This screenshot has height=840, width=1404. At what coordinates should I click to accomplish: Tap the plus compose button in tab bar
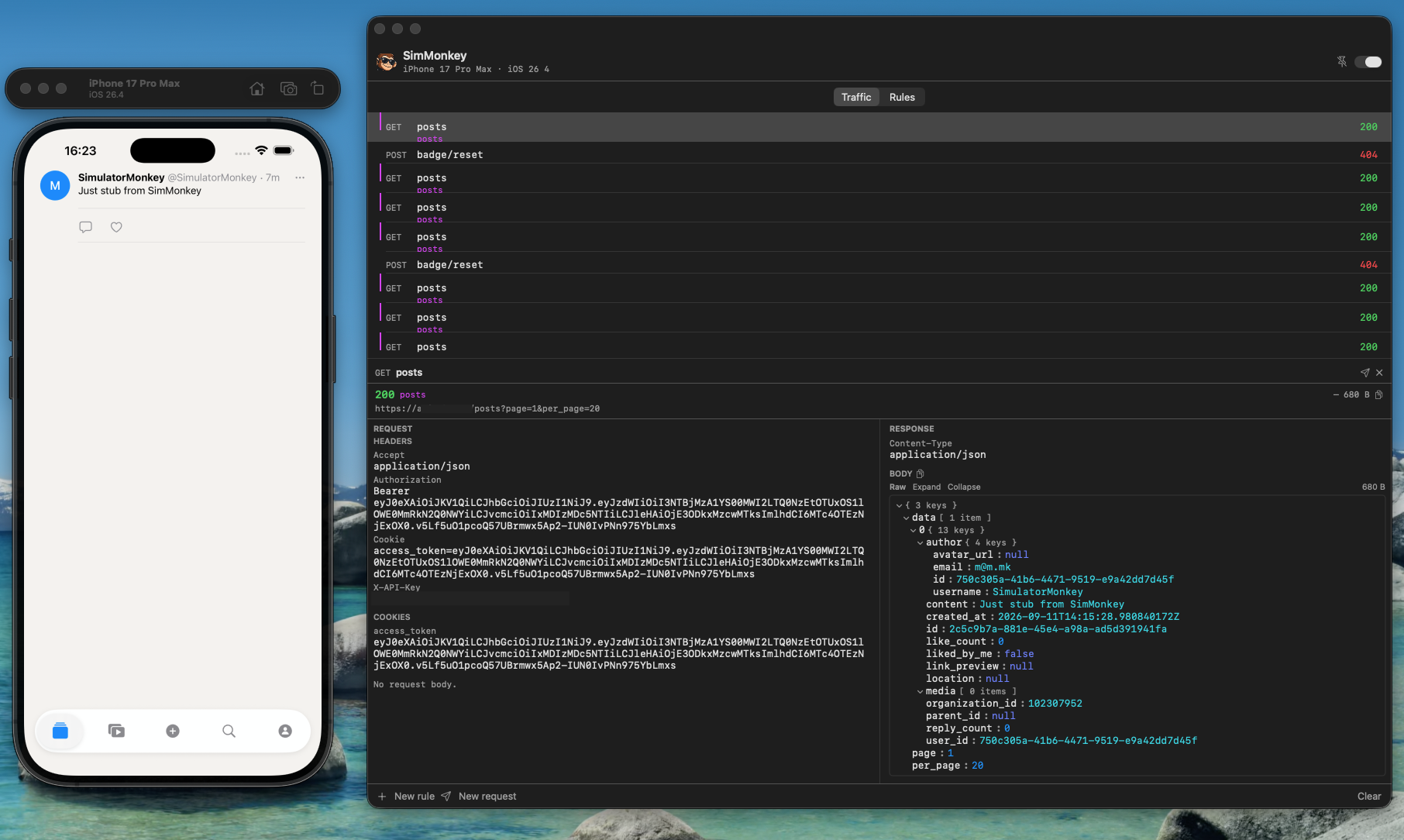click(173, 731)
